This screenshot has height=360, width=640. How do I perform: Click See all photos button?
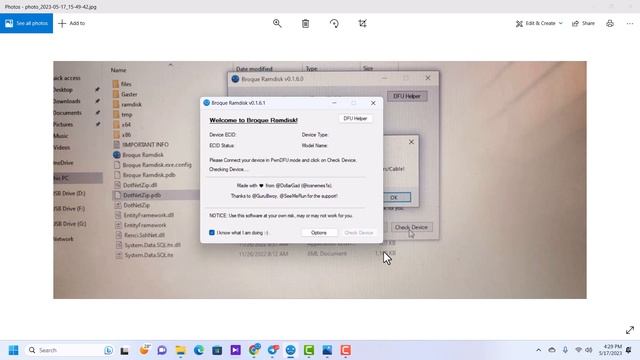[x=27, y=23]
